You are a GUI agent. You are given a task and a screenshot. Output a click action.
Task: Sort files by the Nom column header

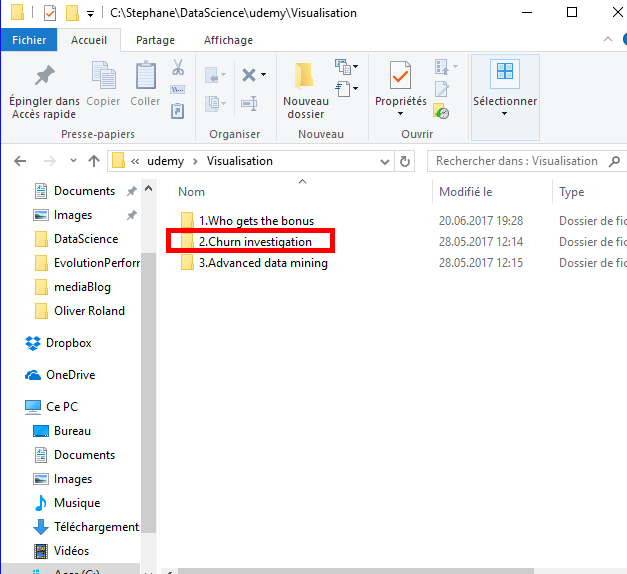192,192
